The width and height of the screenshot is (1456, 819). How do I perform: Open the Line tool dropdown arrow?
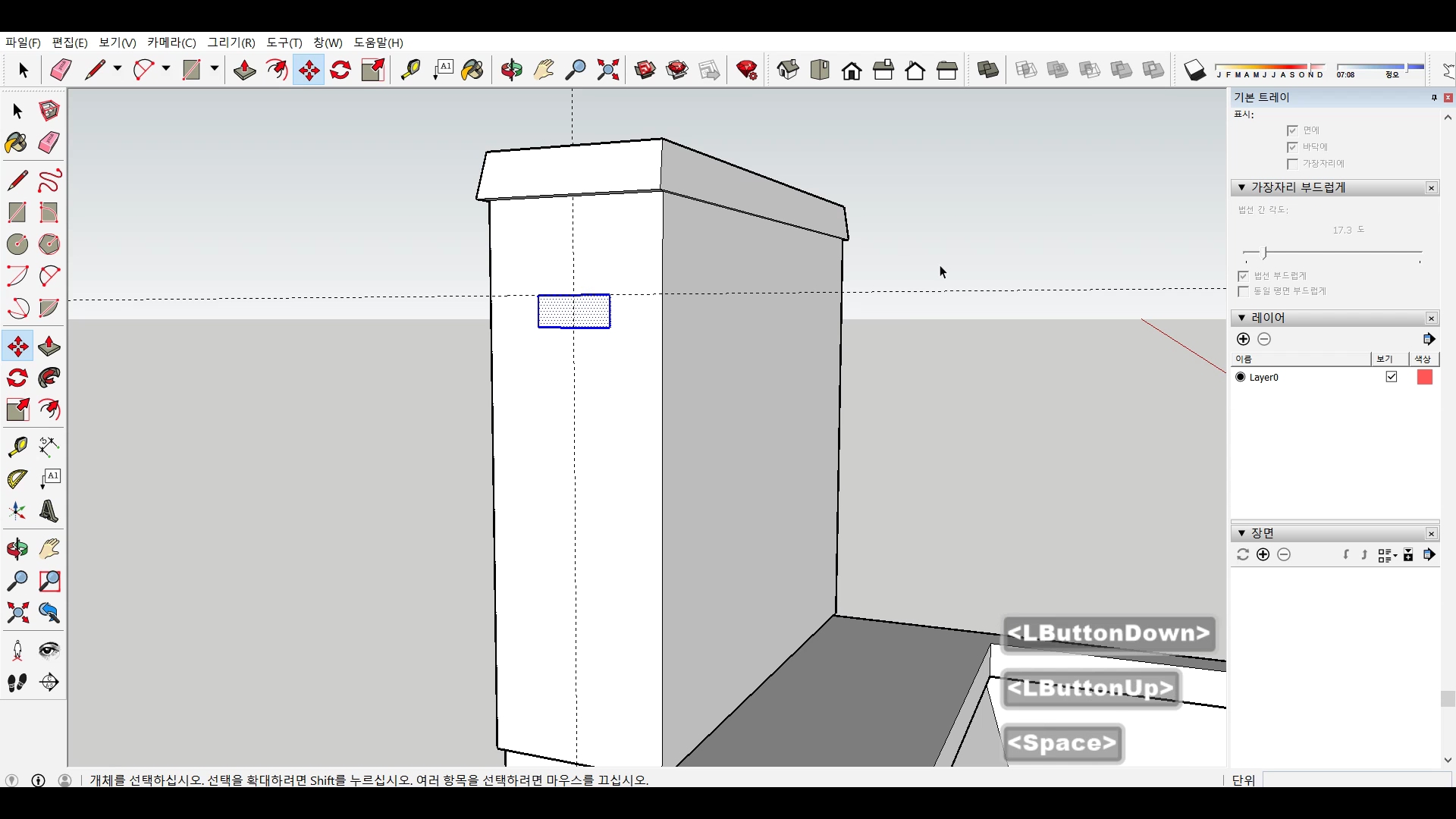coord(118,69)
